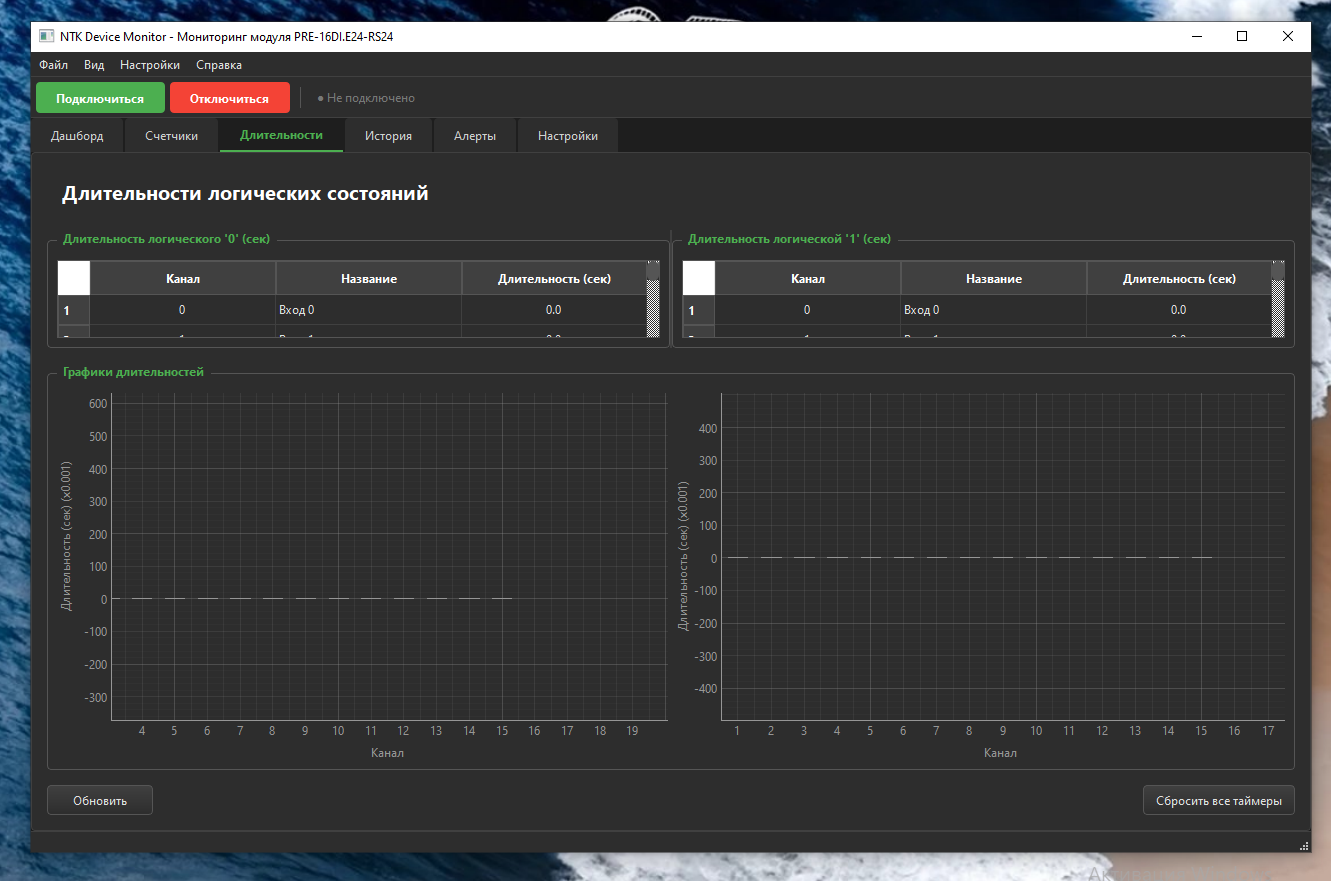Go to the Настройки tab
This screenshot has width=1331, height=881.
(567, 136)
